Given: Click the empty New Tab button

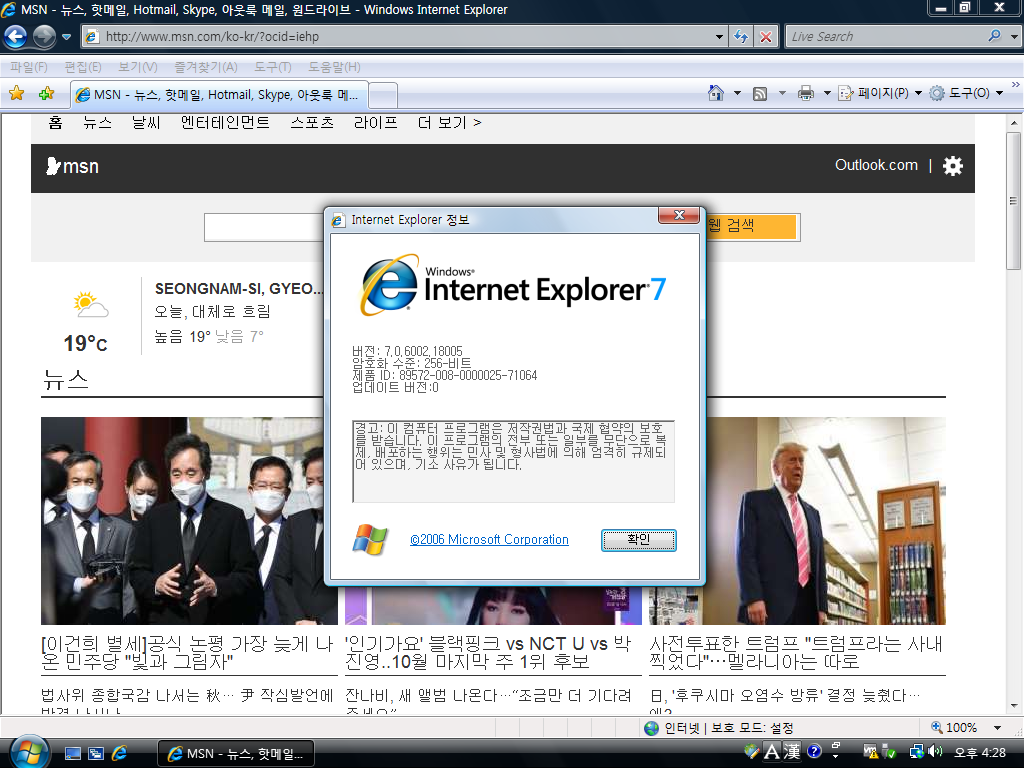Looking at the screenshot, I should (383, 95).
